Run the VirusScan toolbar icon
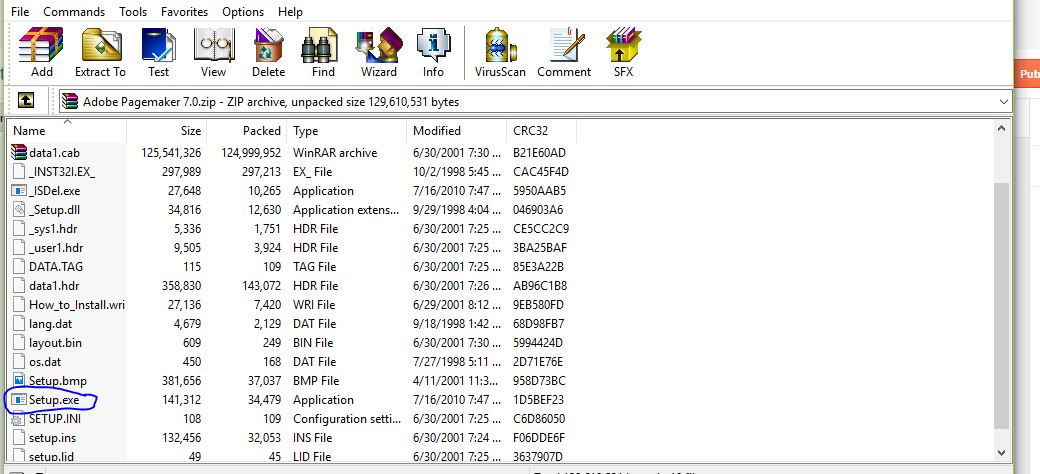The image size is (1040, 474). point(500,52)
